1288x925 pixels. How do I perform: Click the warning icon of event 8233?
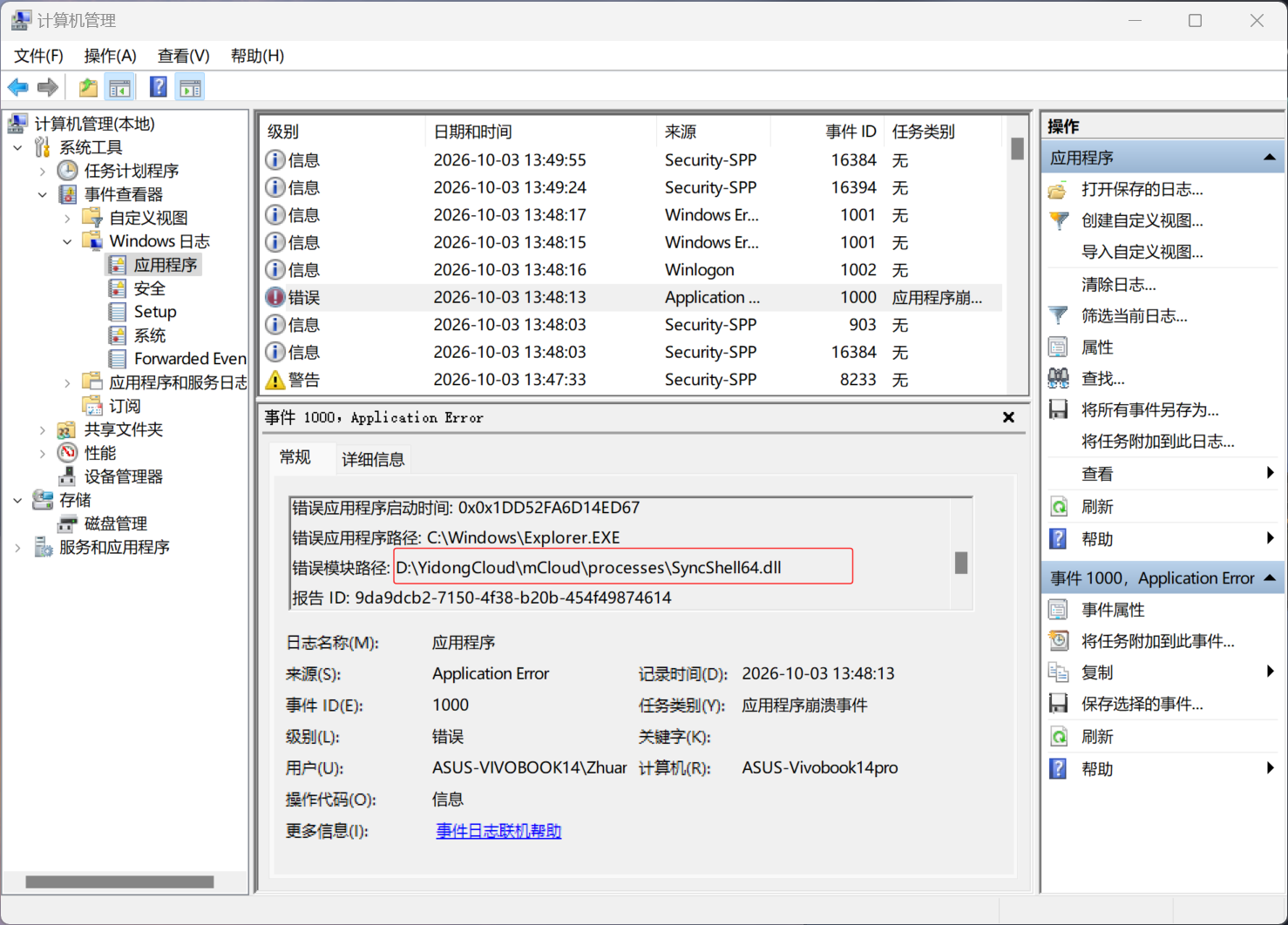pos(275,380)
